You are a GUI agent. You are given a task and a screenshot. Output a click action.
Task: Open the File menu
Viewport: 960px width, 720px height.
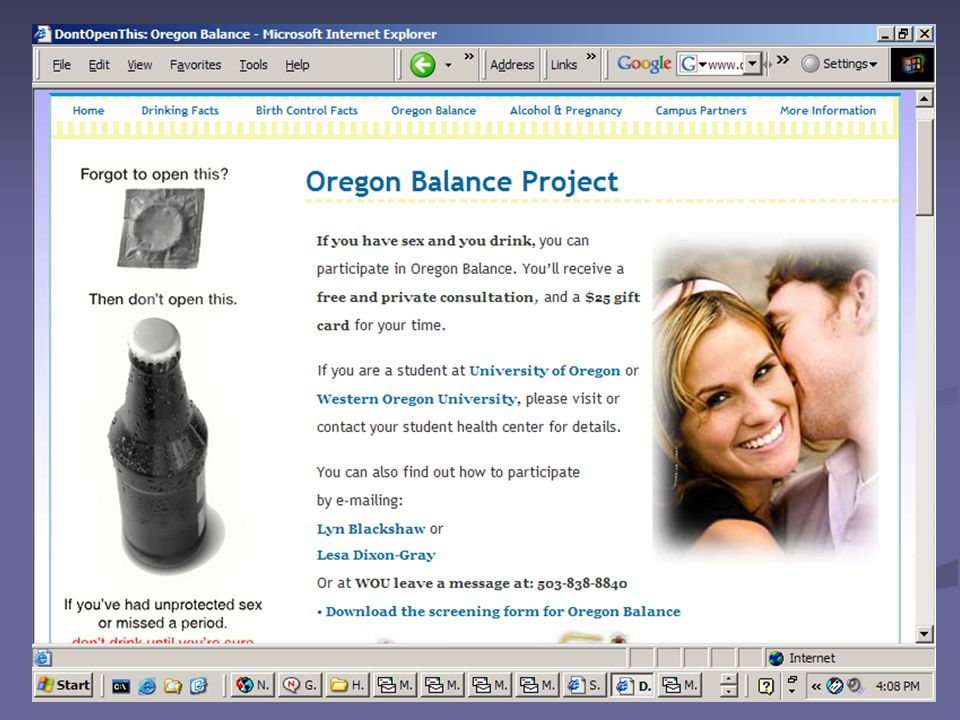[x=61, y=65]
